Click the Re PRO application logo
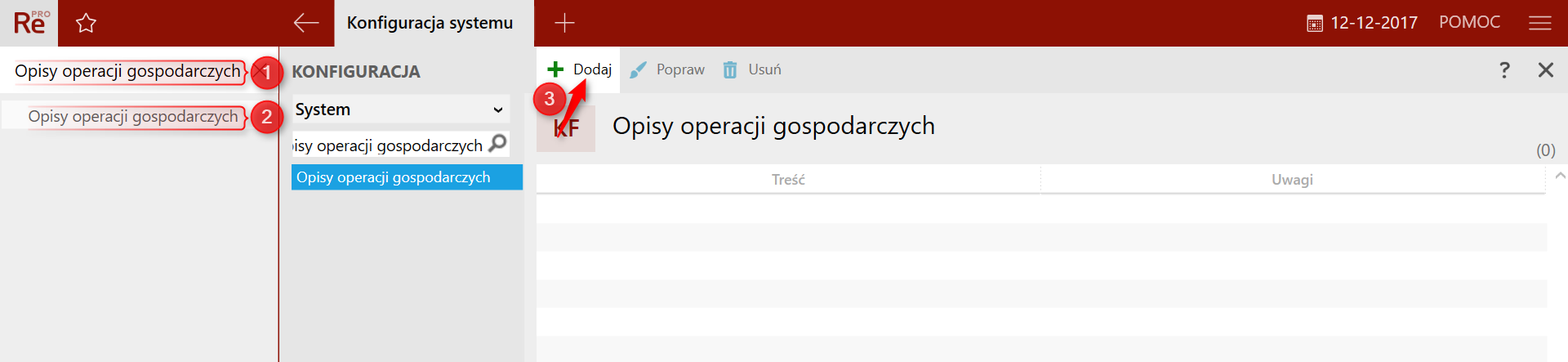The image size is (1568, 362). click(31, 23)
